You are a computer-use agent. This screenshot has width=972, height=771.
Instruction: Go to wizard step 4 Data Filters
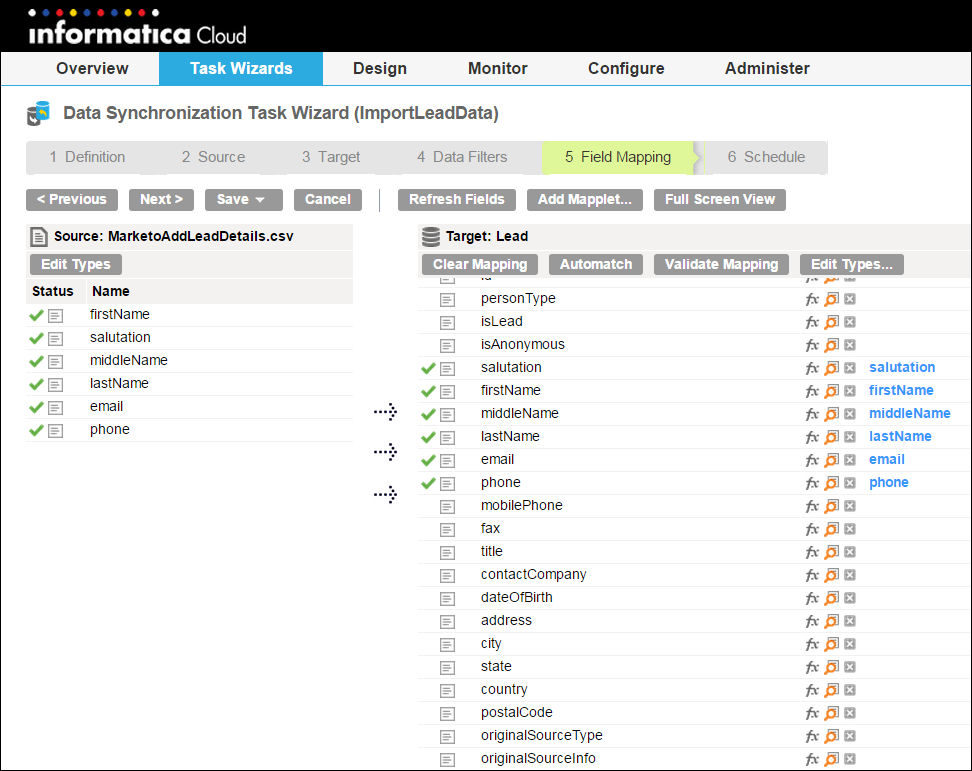coord(462,157)
